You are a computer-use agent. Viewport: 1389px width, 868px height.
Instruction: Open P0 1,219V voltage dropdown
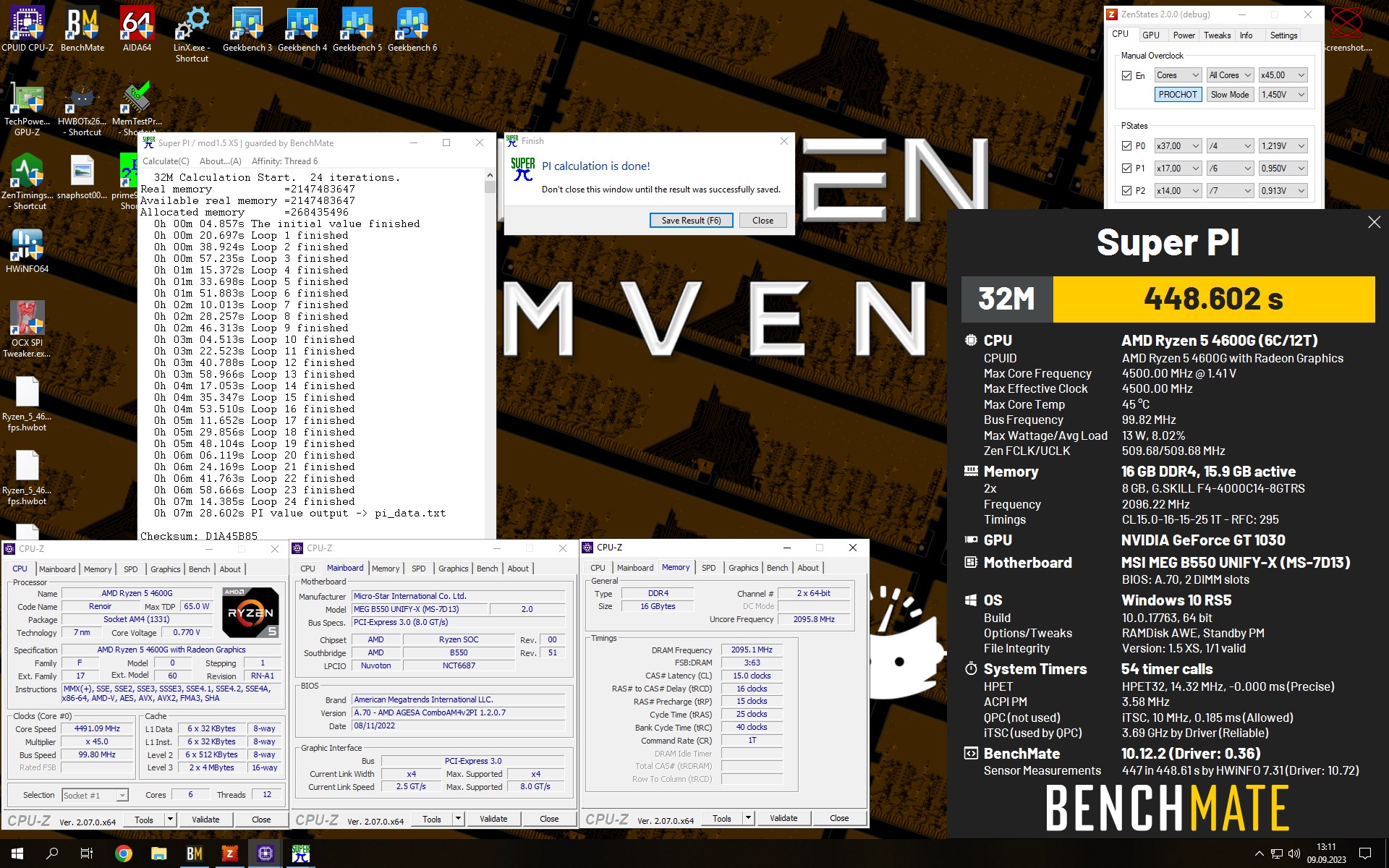point(1283,146)
